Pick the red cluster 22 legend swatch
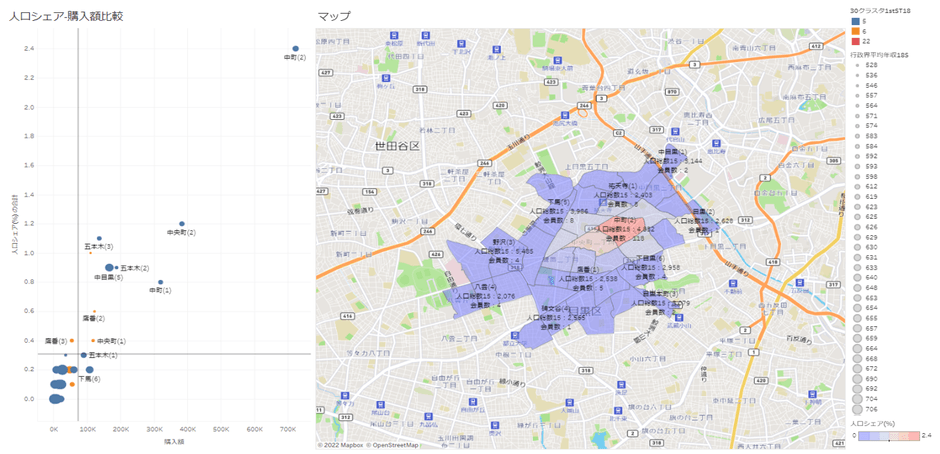 (x=854, y=40)
